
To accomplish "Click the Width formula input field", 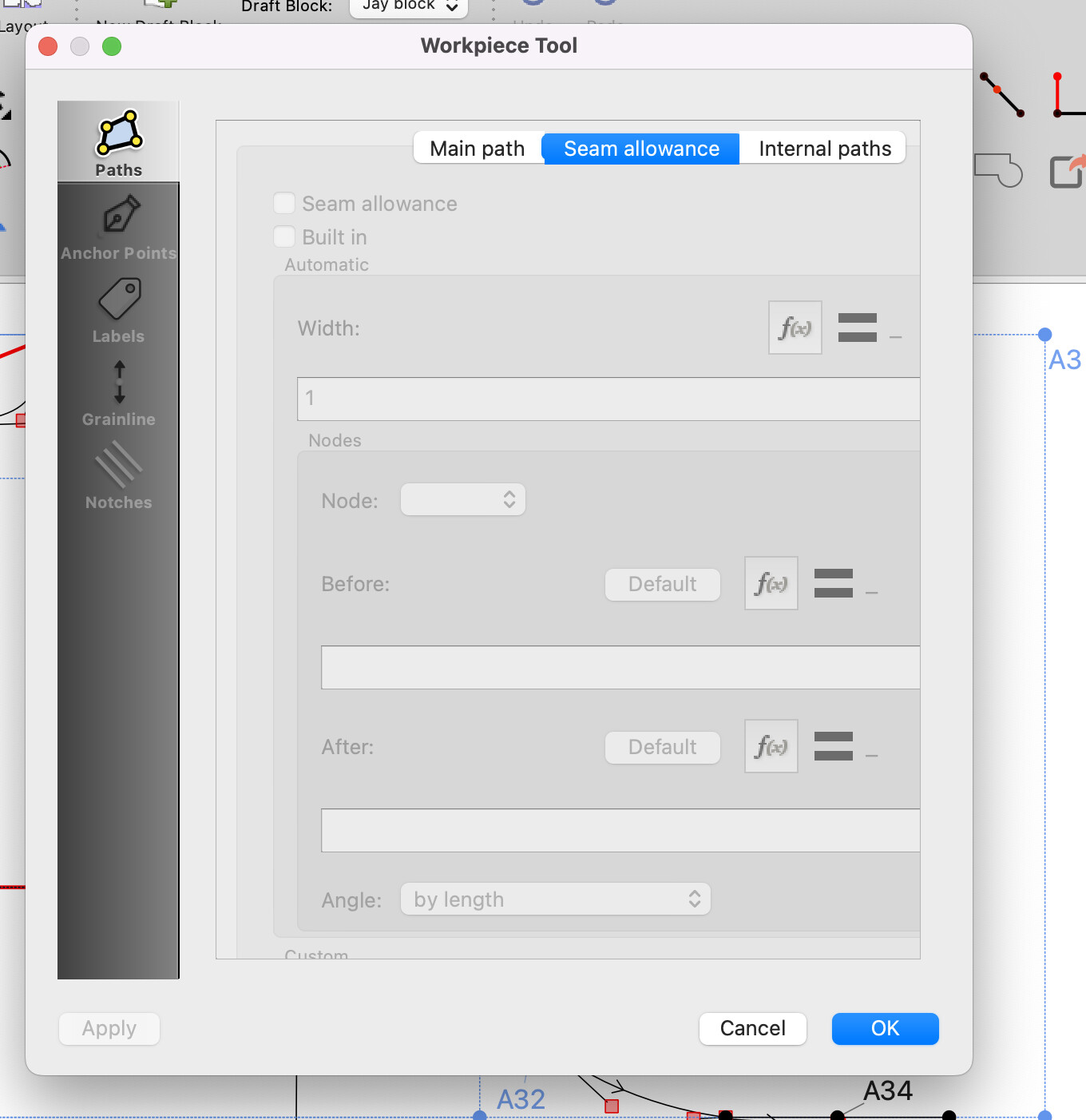I will pyautogui.click(x=608, y=399).
